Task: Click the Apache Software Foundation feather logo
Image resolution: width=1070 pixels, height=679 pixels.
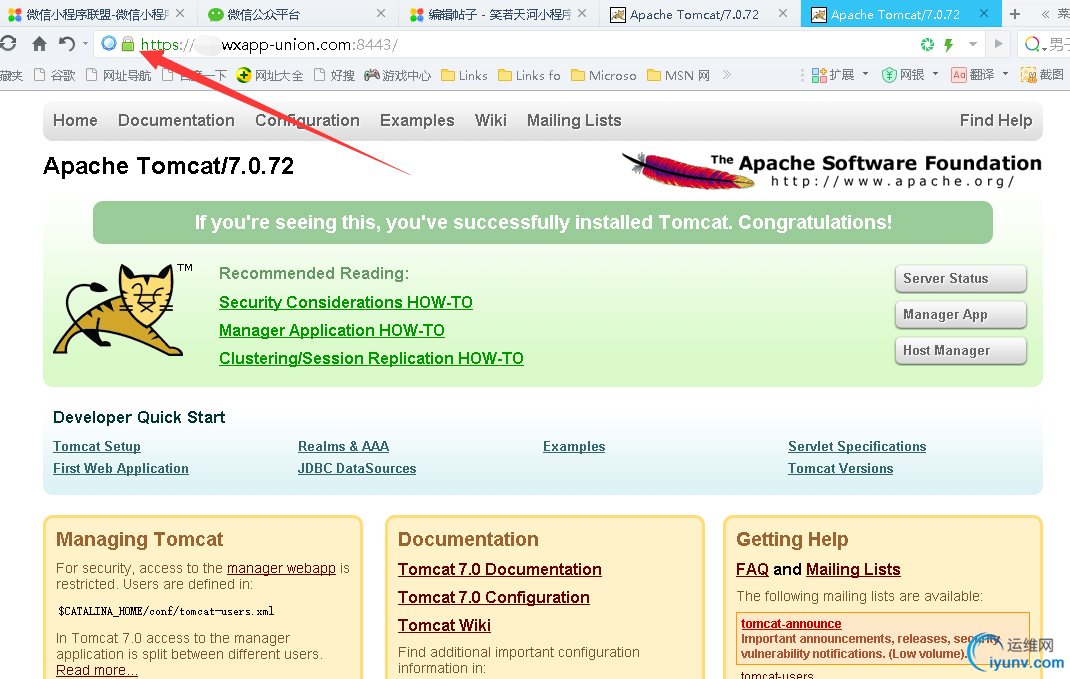Action: [x=831, y=170]
